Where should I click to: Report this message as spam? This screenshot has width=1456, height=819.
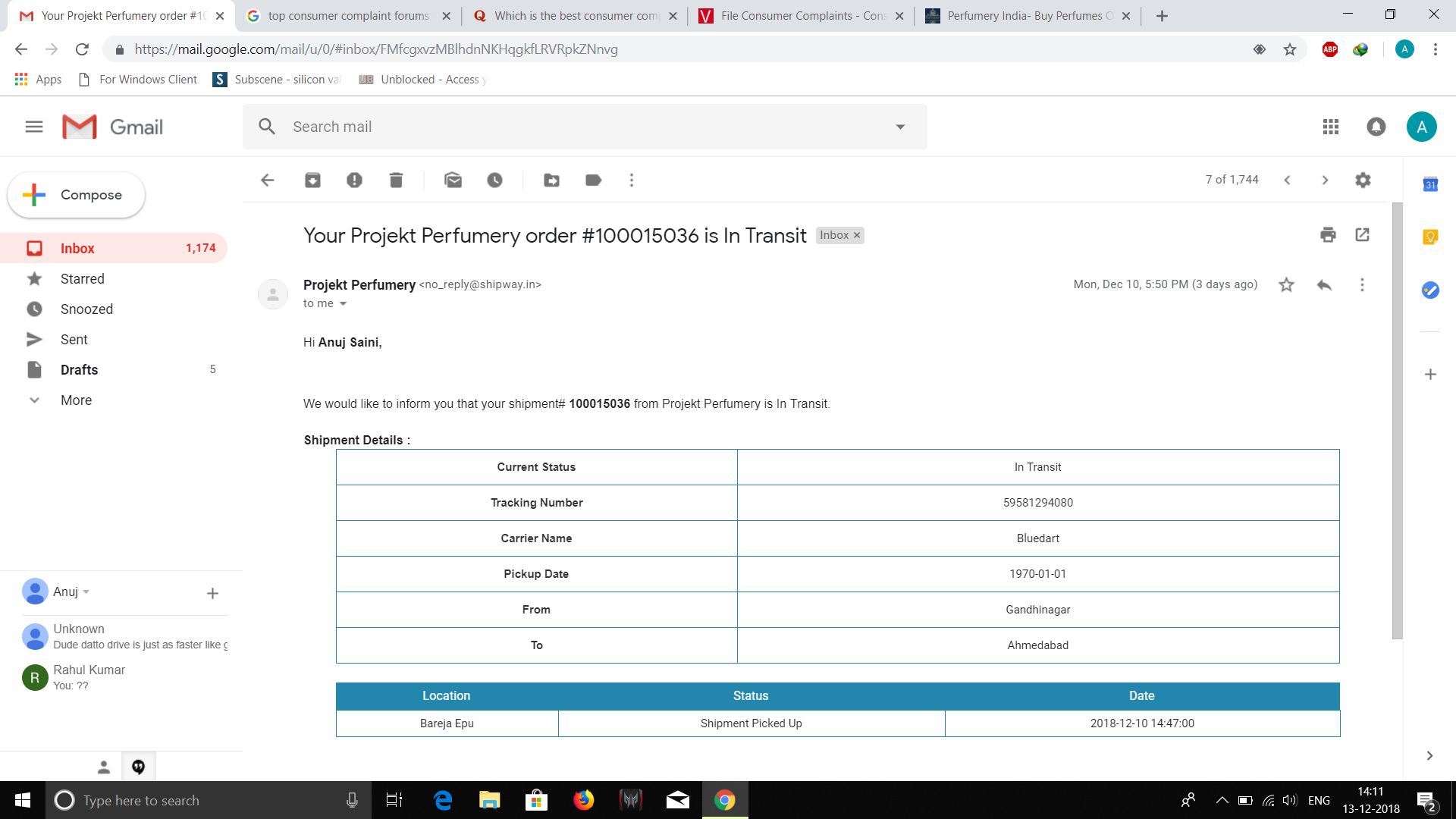tap(354, 180)
